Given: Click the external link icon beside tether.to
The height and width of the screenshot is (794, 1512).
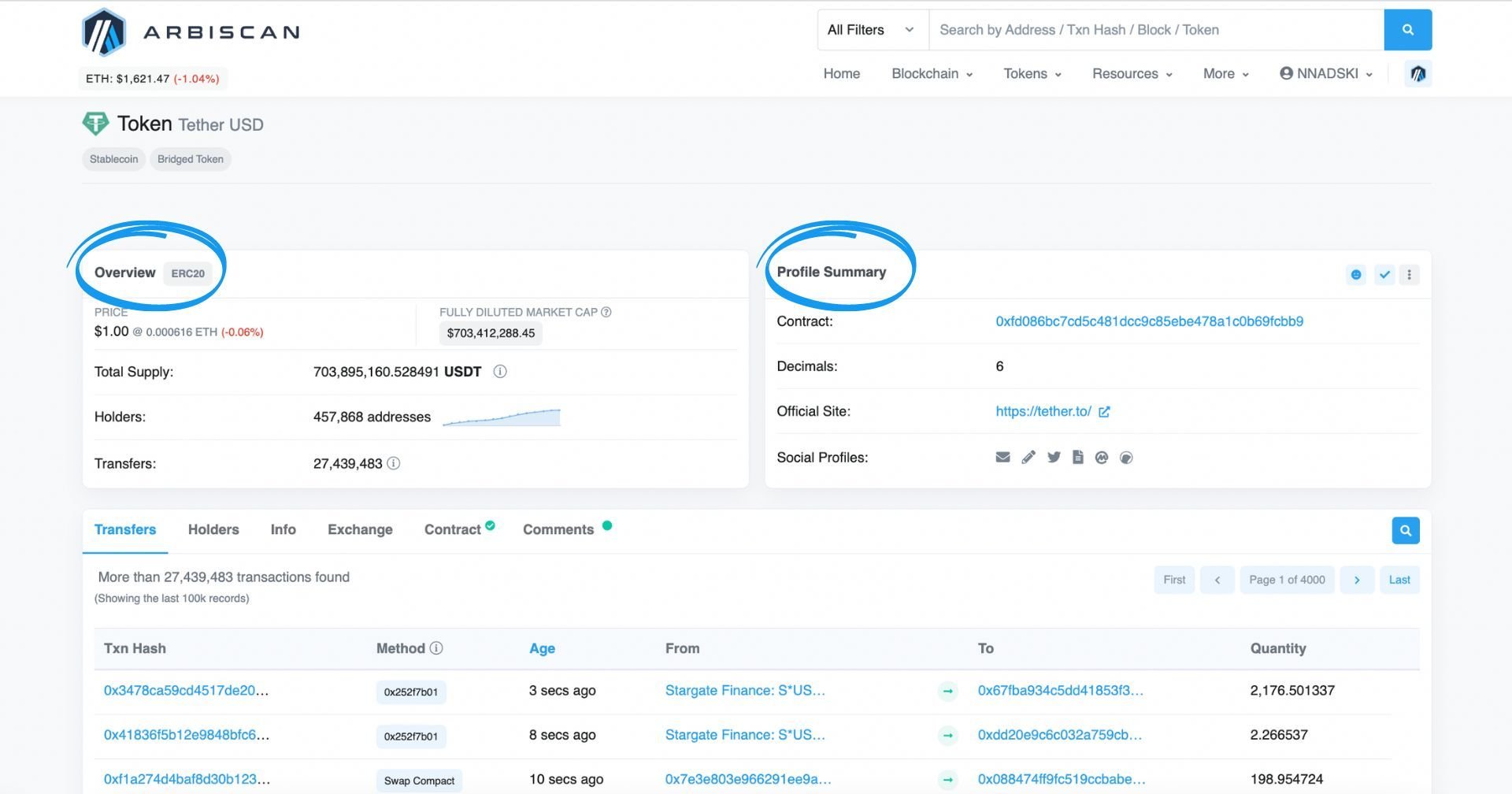Looking at the screenshot, I should pos(1104,412).
